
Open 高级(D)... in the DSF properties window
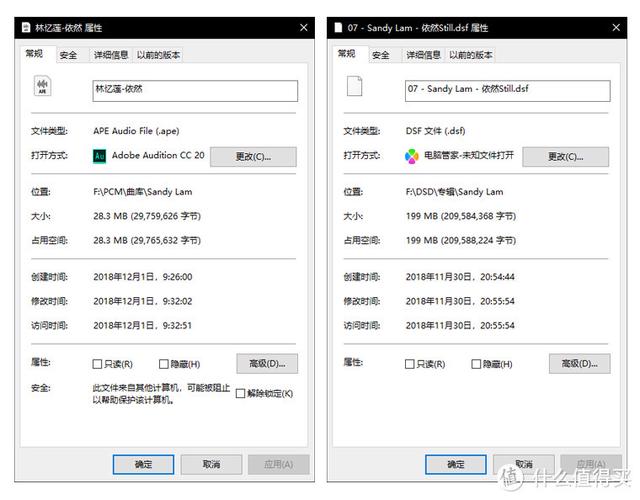click(580, 364)
